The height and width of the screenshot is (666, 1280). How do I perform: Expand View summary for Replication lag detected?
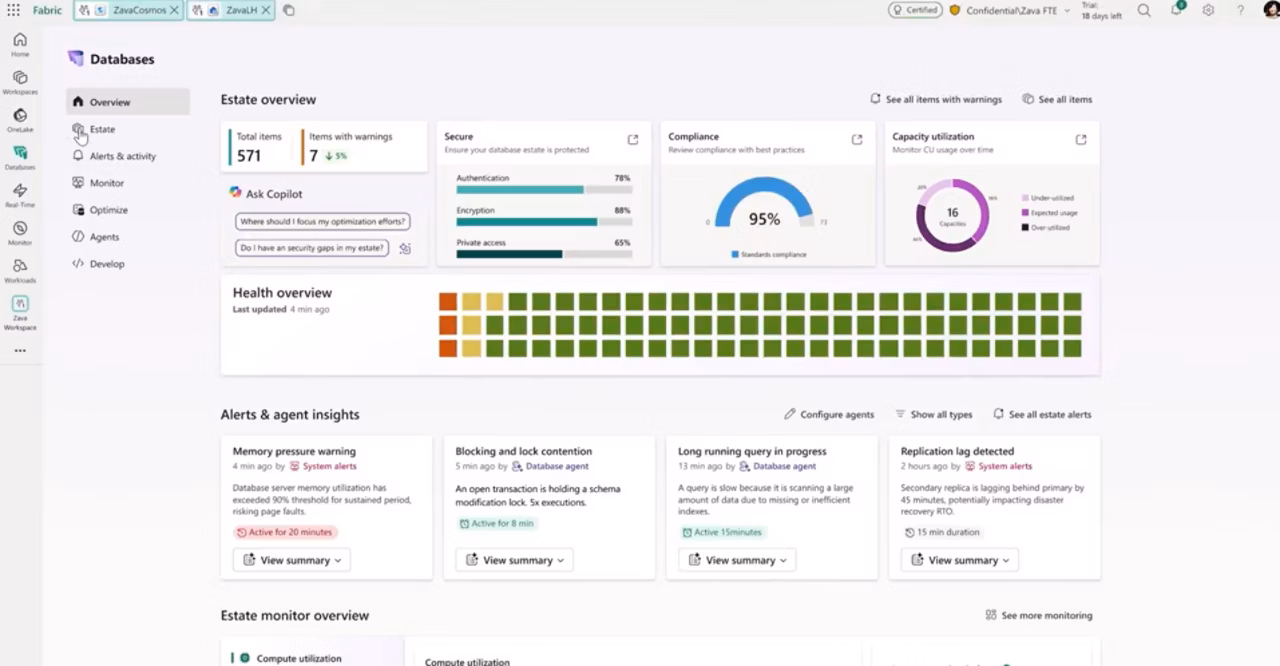pyautogui.click(x=960, y=560)
